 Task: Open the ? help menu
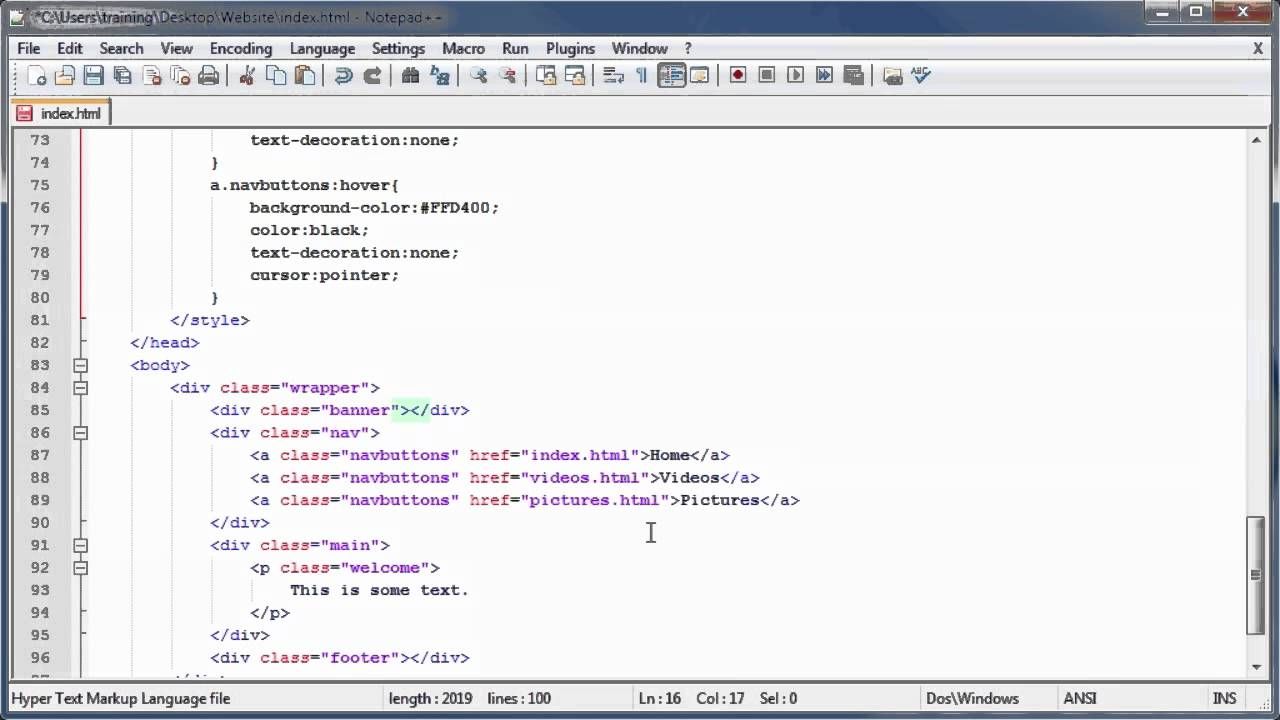coord(688,48)
